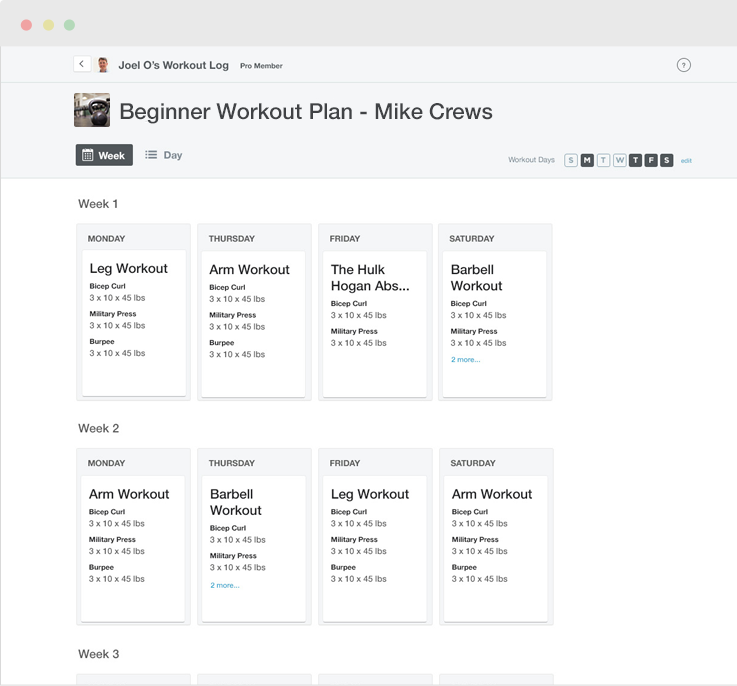This screenshot has width=737, height=686.
Task: Open Joel O's profile avatar
Action: [102, 64]
